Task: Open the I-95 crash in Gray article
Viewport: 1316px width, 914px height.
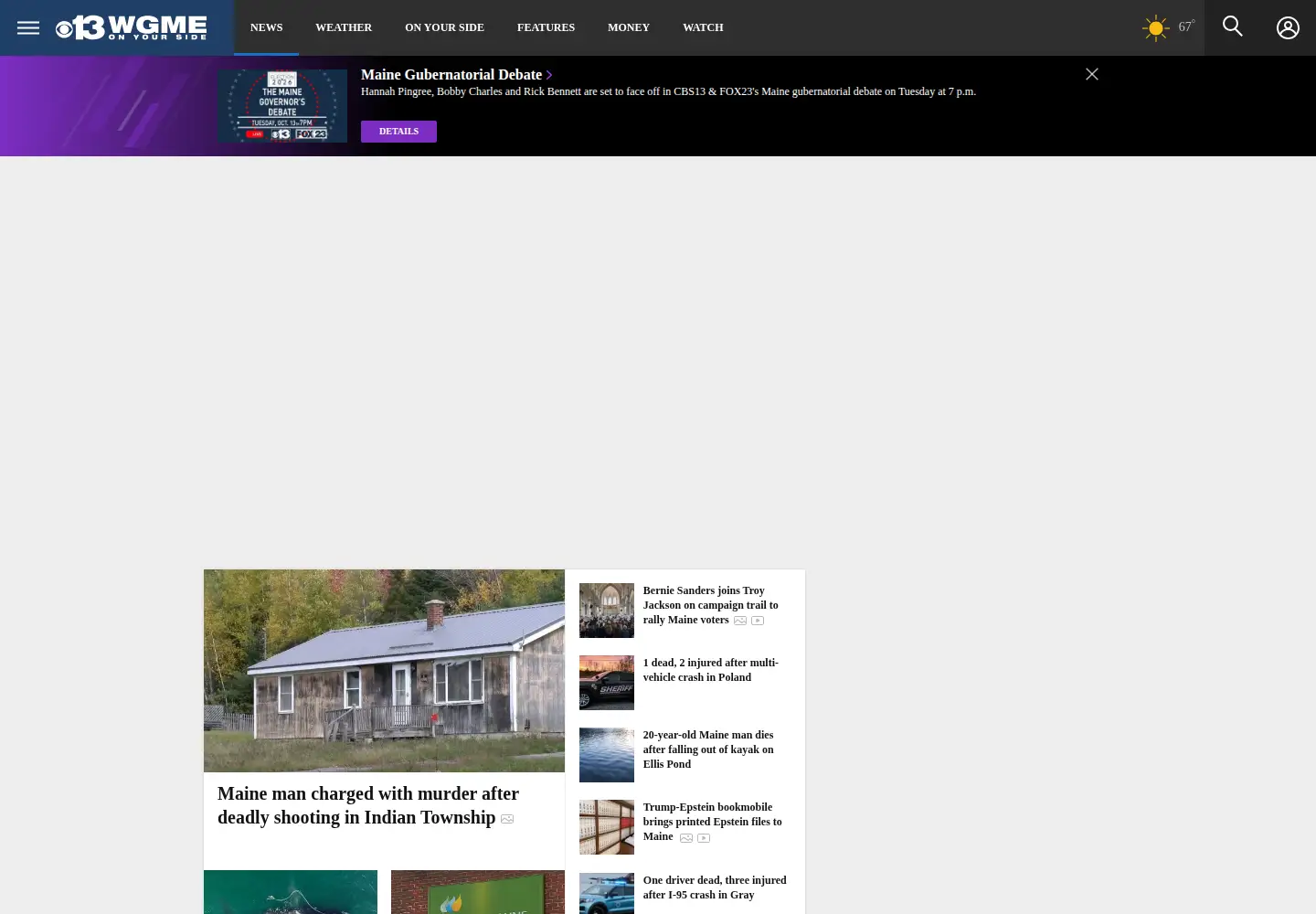Action: pyautogui.click(x=715, y=887)
